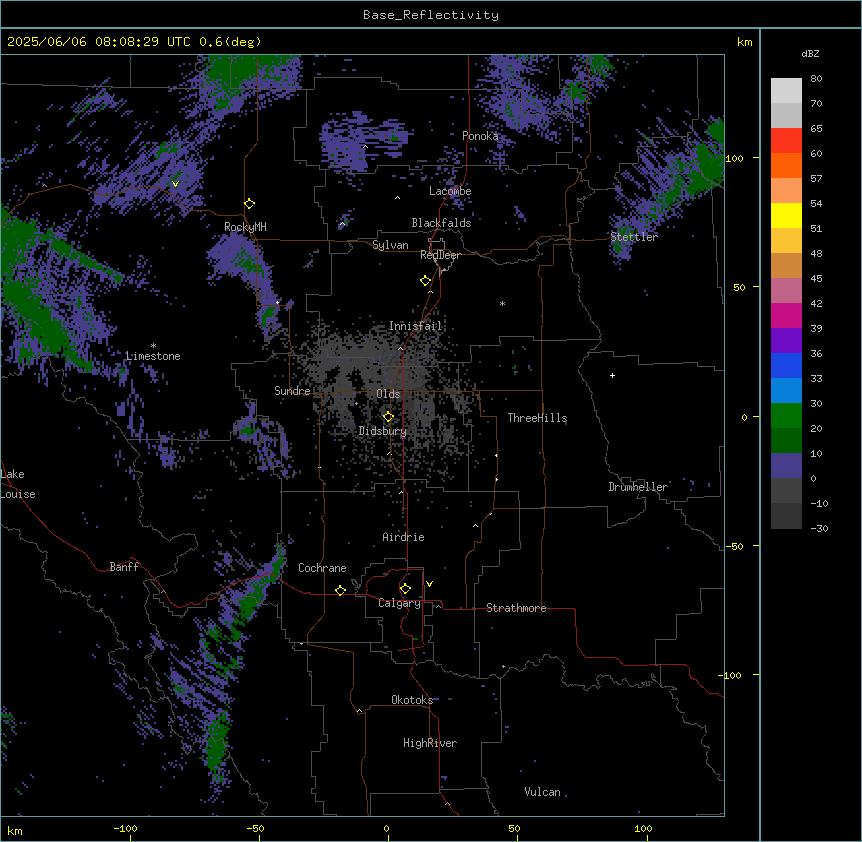Click the 45 value on the dBZ legend
The image size is (862, 842).
[816, 279]
